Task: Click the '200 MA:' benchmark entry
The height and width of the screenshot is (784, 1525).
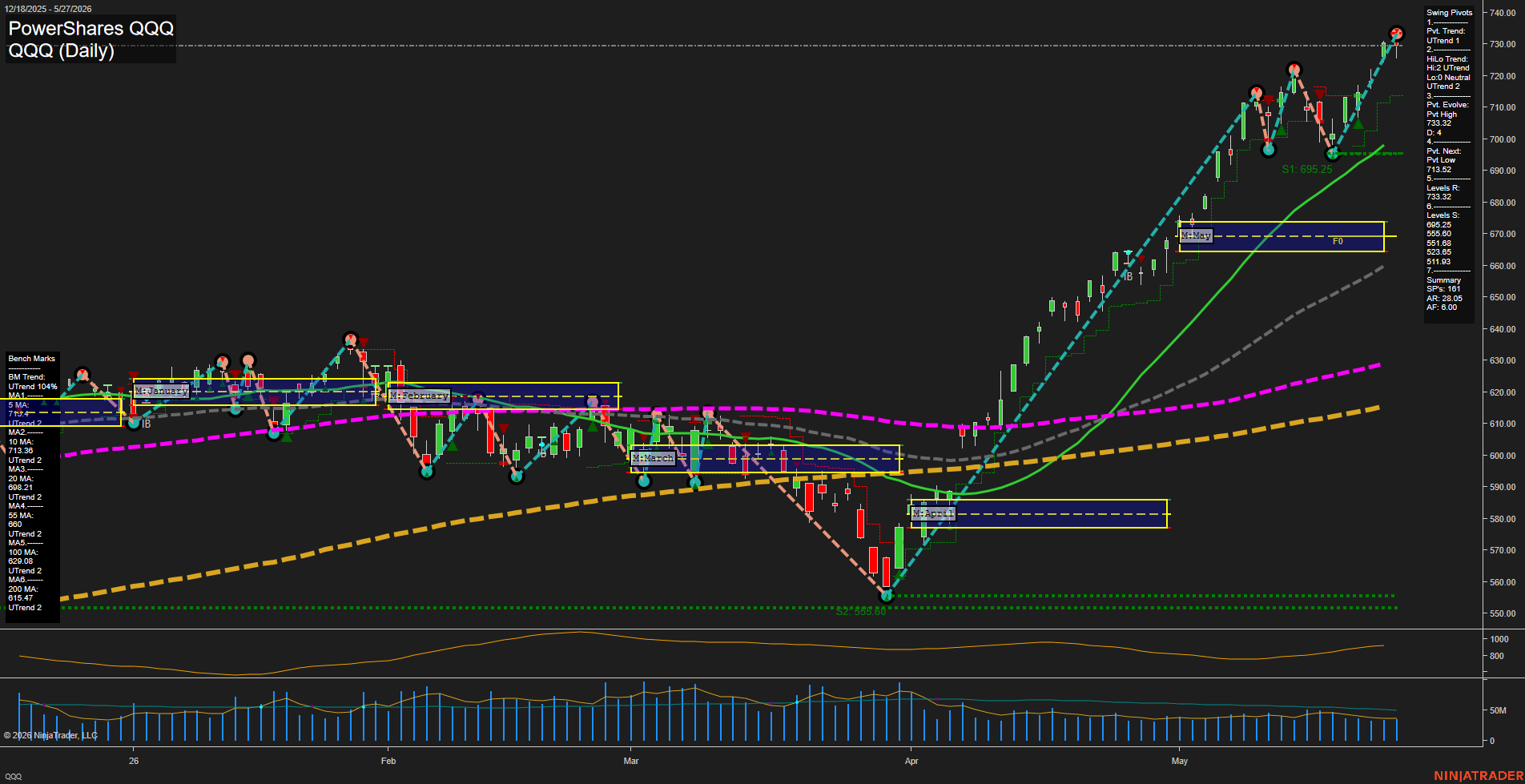Action: 23,589
